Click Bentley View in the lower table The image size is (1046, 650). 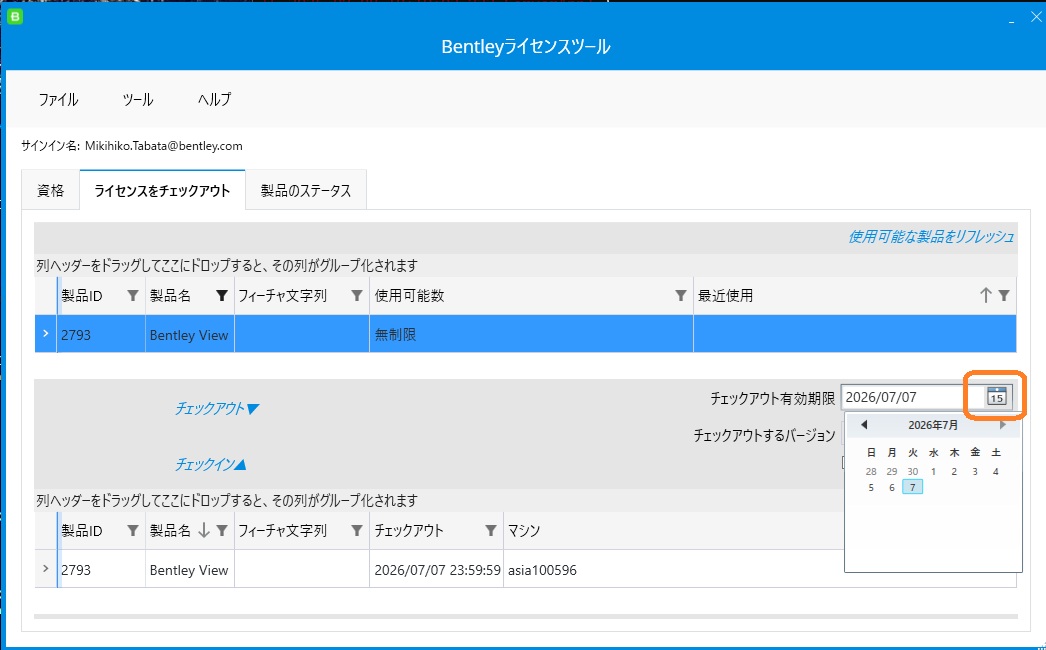pyautogui.click(x=189, y=570)
